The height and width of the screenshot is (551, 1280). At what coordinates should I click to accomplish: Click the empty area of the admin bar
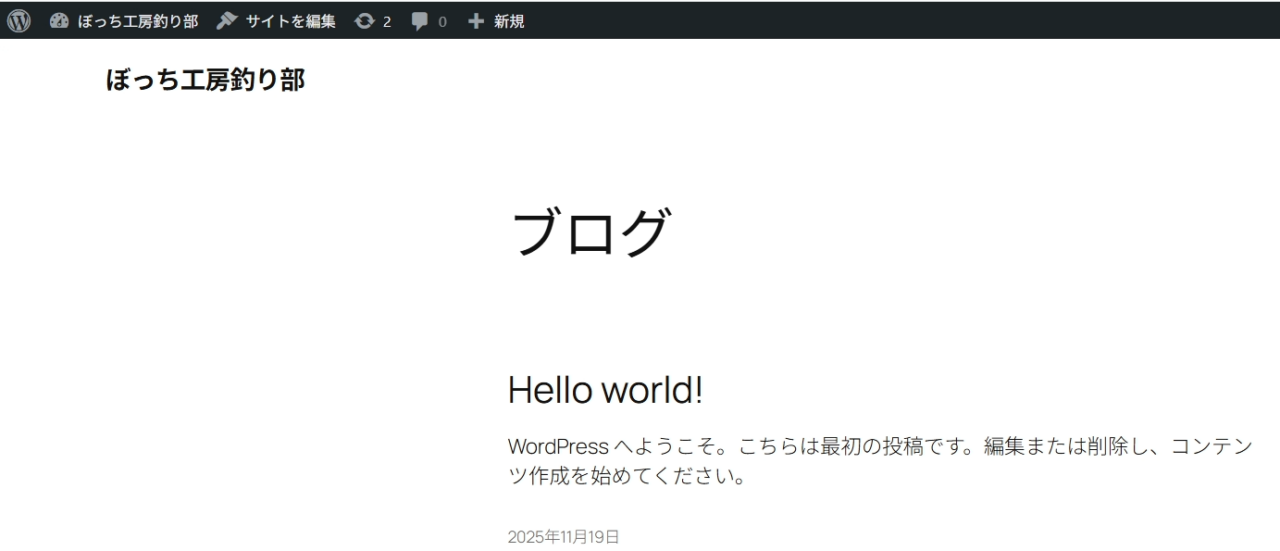click(x=900, y=20)
